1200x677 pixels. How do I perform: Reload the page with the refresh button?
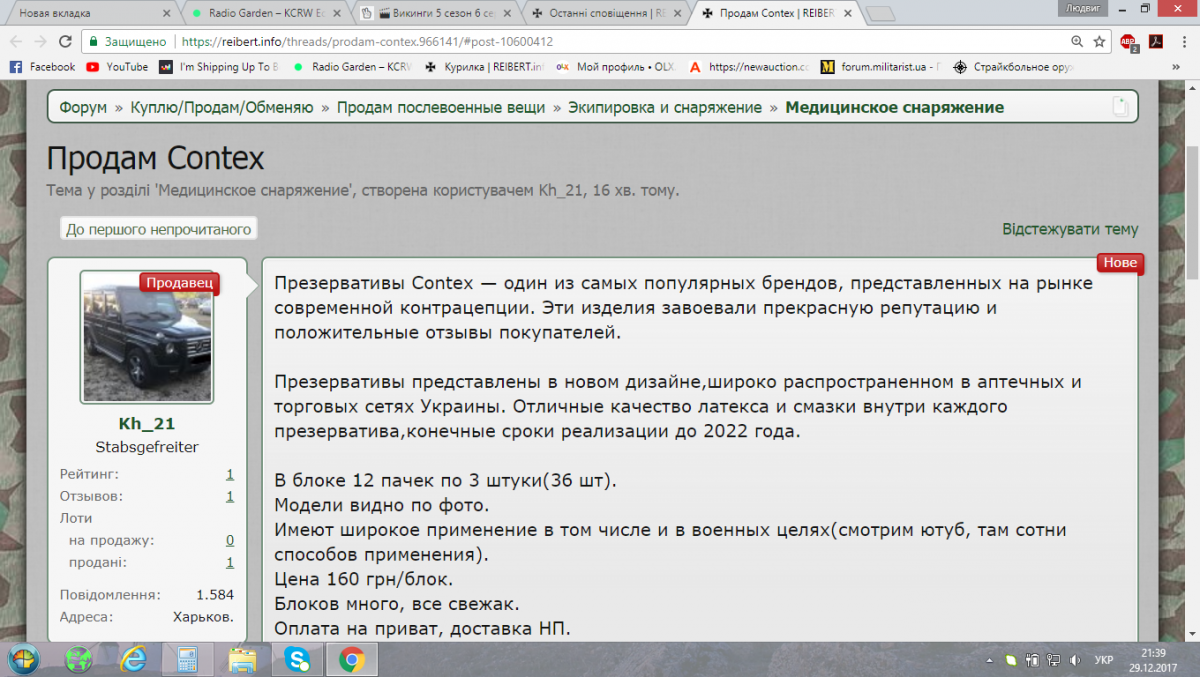[65, 42]
